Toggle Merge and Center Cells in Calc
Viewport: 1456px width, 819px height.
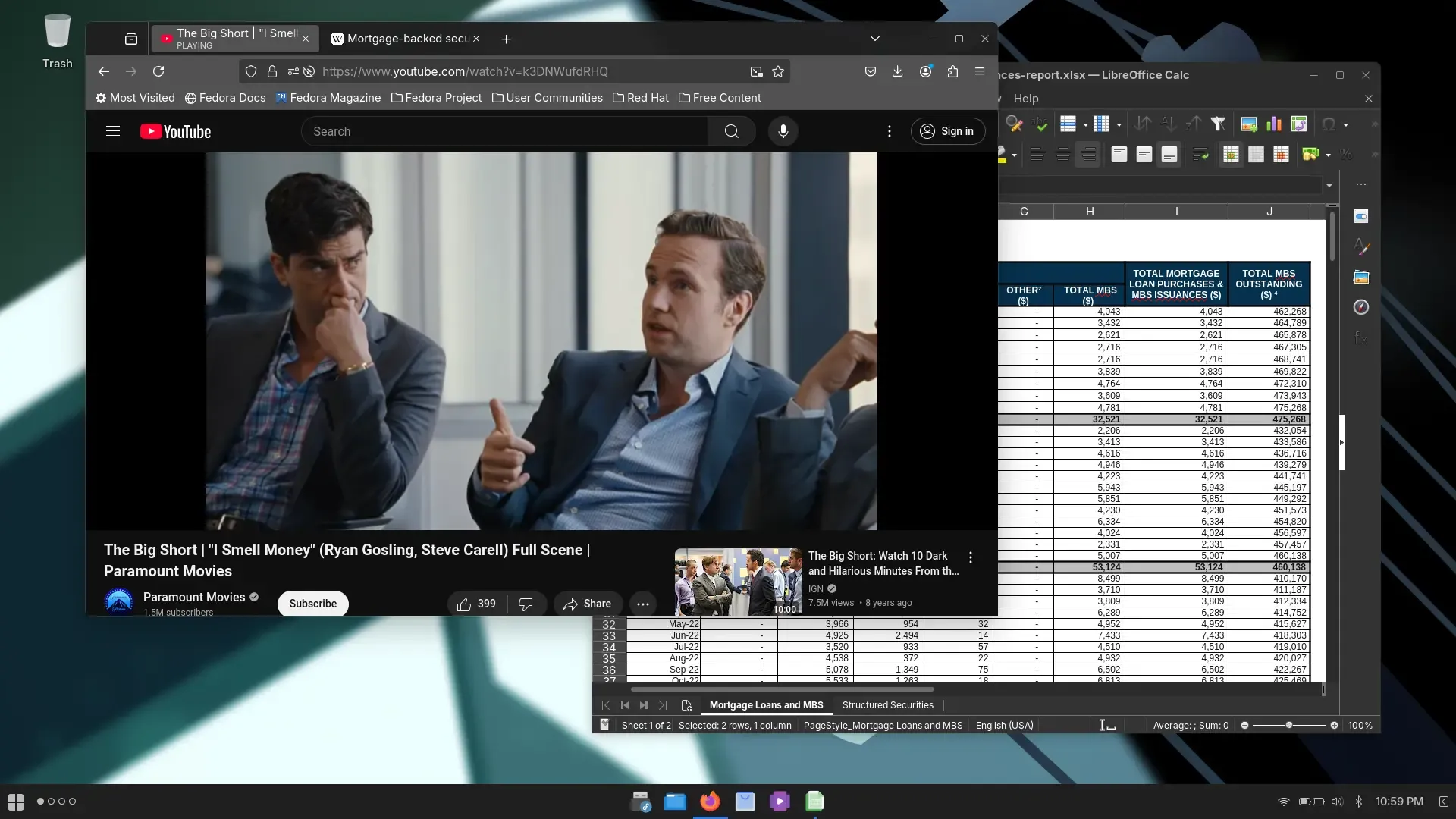coord(1231,155)
